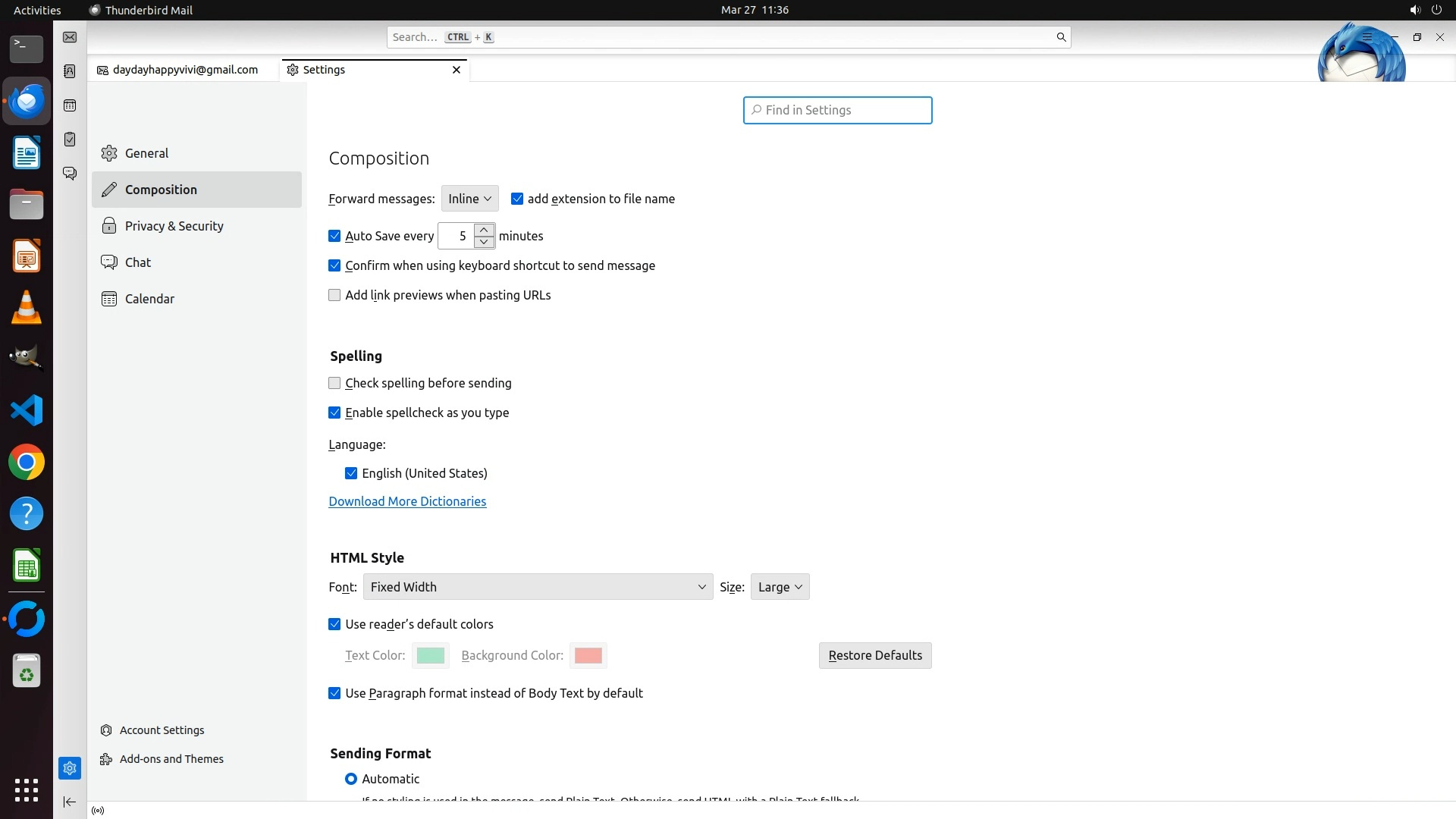This screenshot has height=819, width=1456.
Task: Open the Tasks space icon
Action: pos(70,140)
